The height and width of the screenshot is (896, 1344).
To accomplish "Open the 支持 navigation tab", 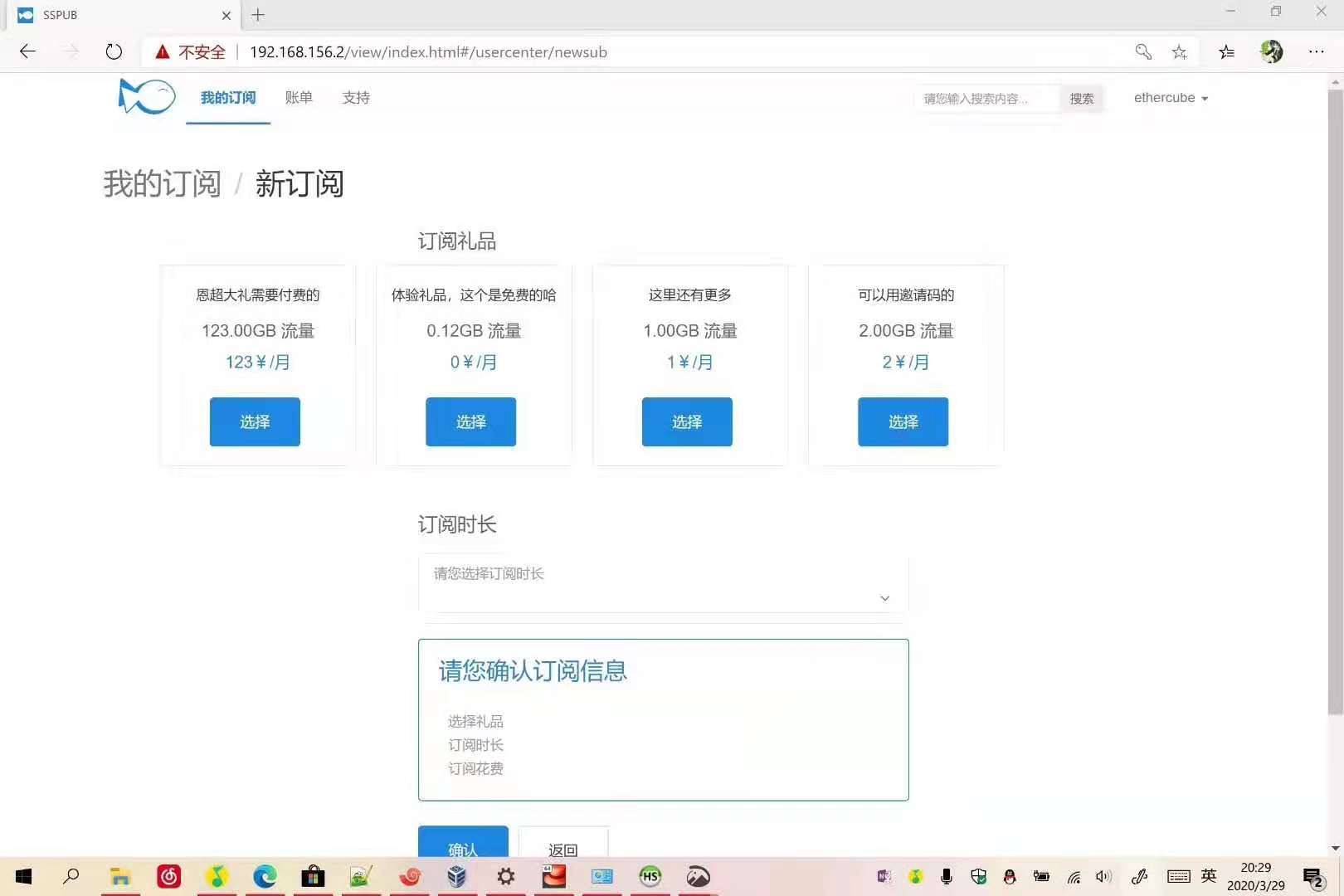I will 356,98.
